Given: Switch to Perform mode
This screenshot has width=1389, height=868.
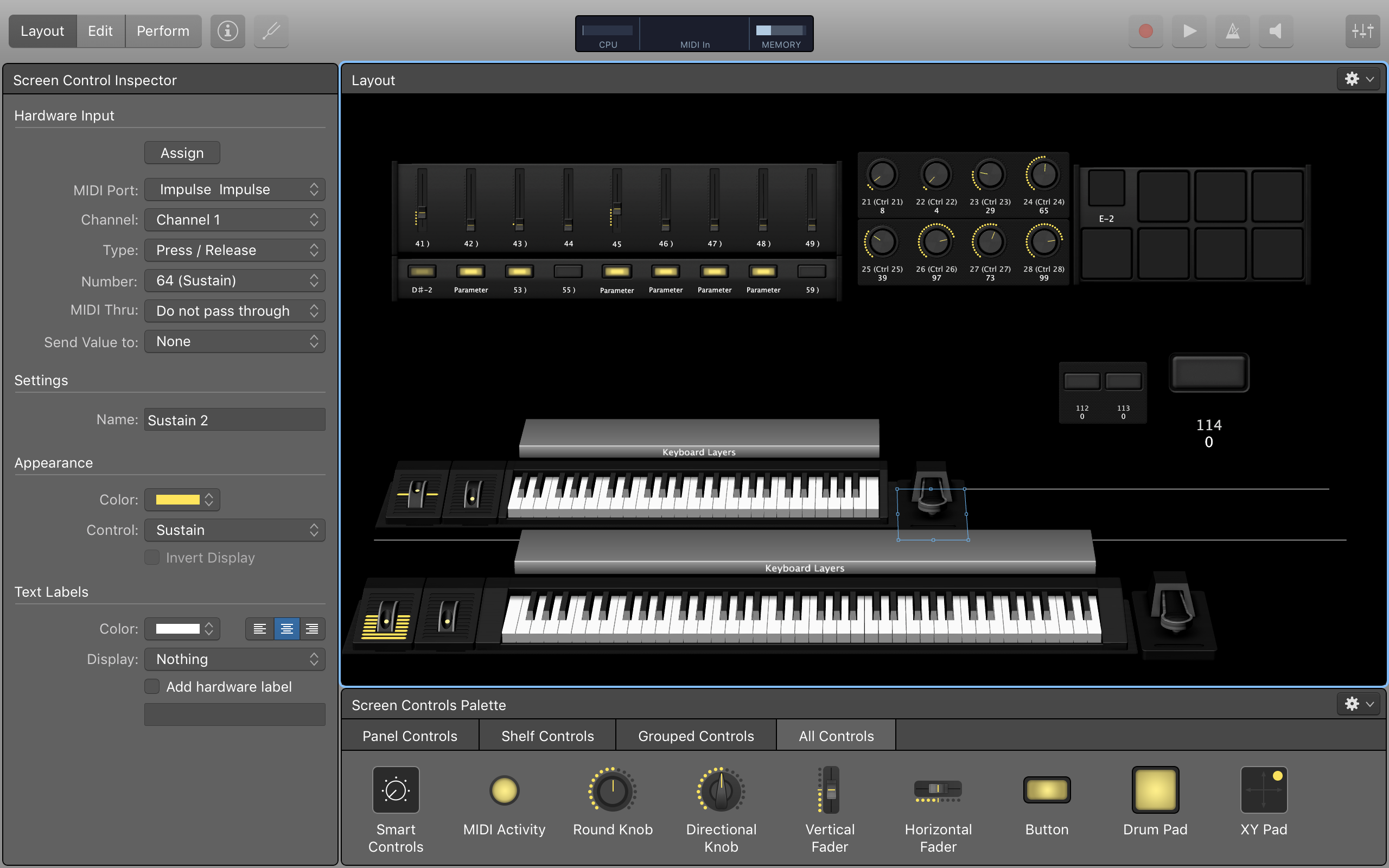Looking at the screenshot, I should click(163, 31).
